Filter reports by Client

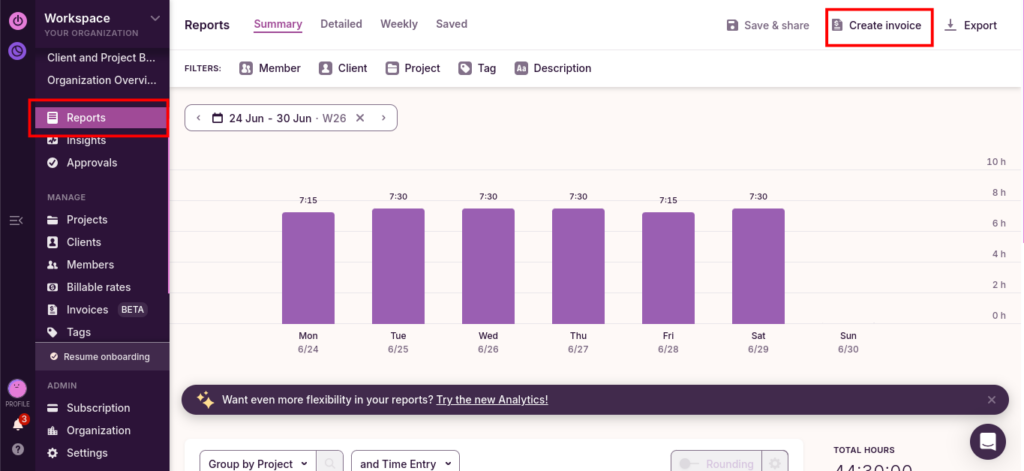coord(342,68)
